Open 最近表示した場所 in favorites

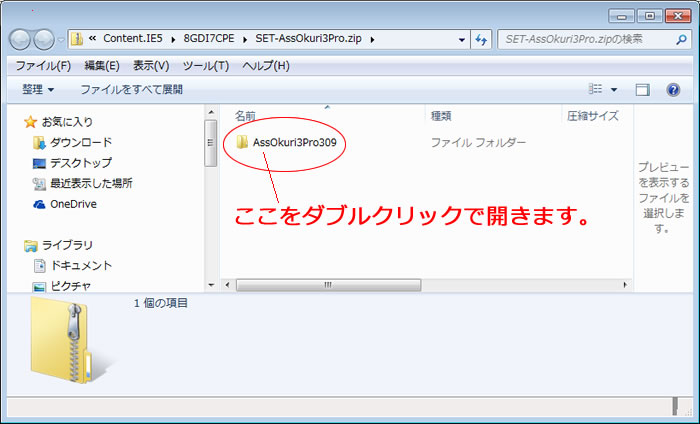(90, 184)
